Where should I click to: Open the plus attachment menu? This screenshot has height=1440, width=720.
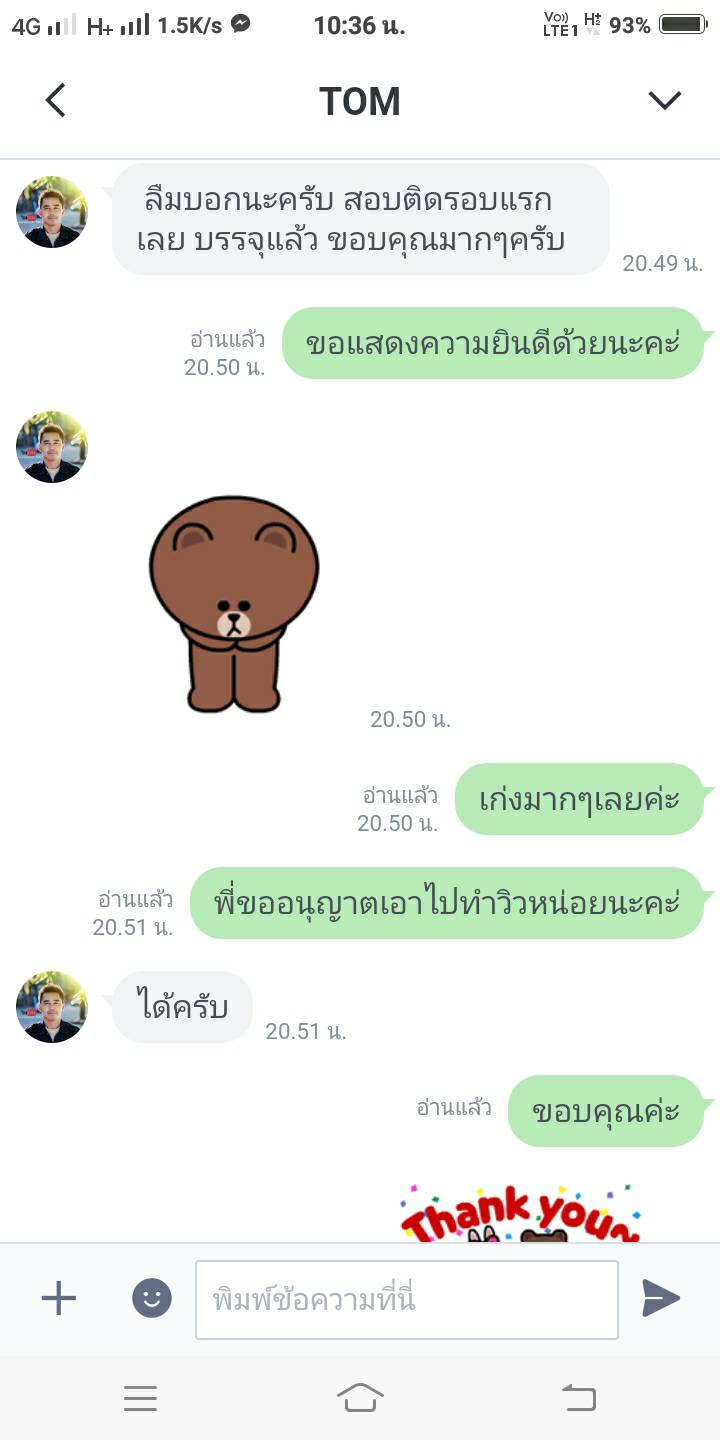click(x=58, y=1299)
